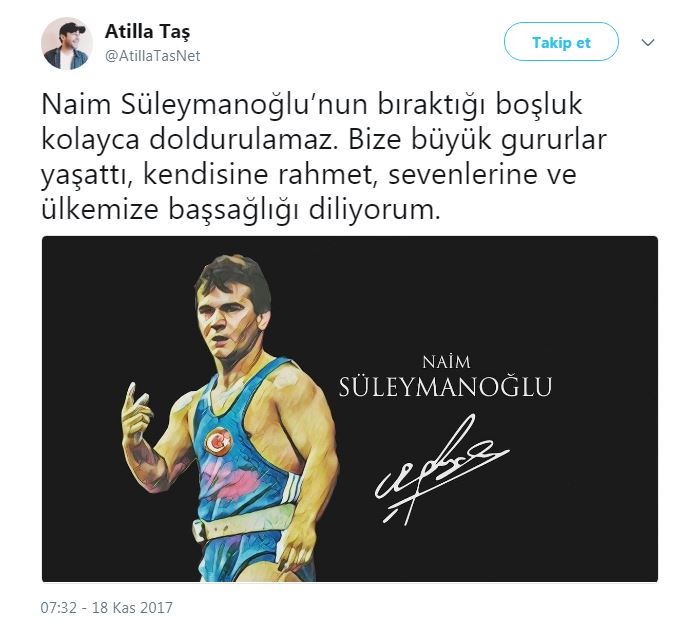Select 'ülkemize başsağlığı diliyorum' closing line

tap(241, 210)
